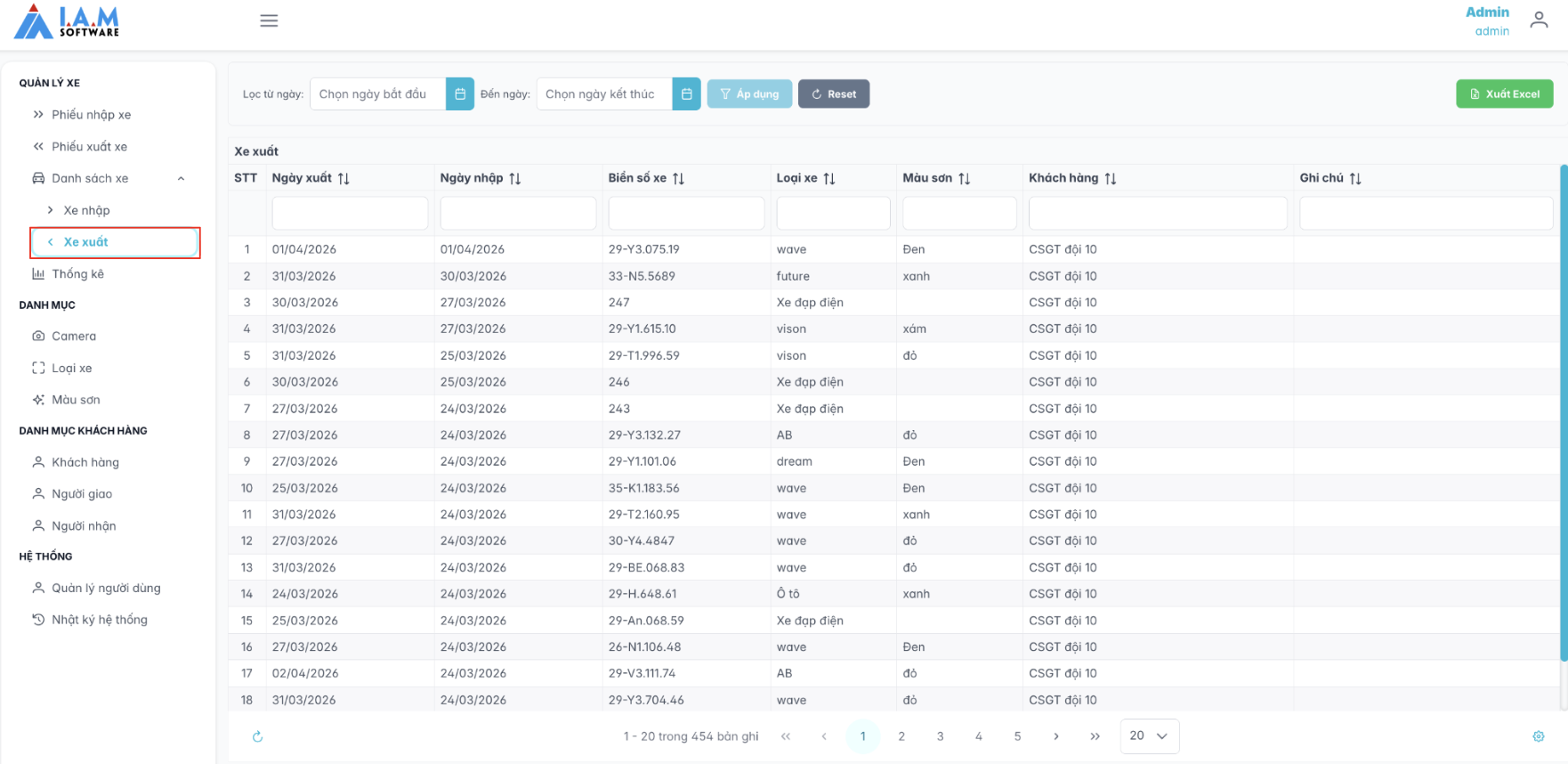Open the end date calendar picker
1568x764 pixels.
[686, 94]
